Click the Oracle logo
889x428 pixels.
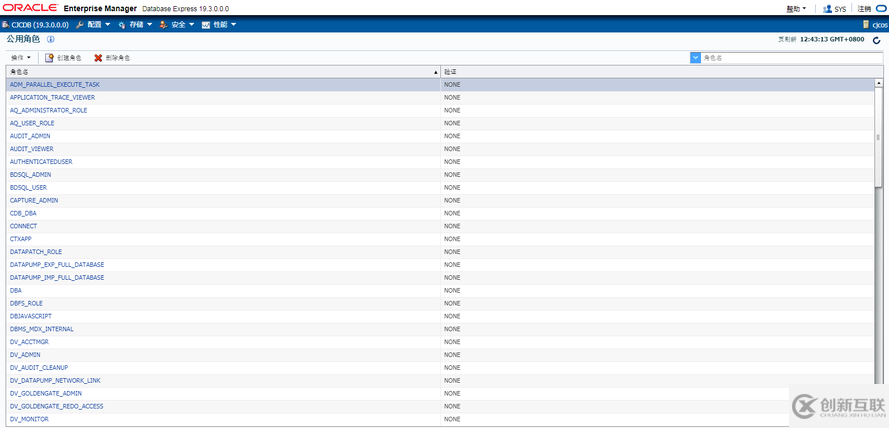30,8
